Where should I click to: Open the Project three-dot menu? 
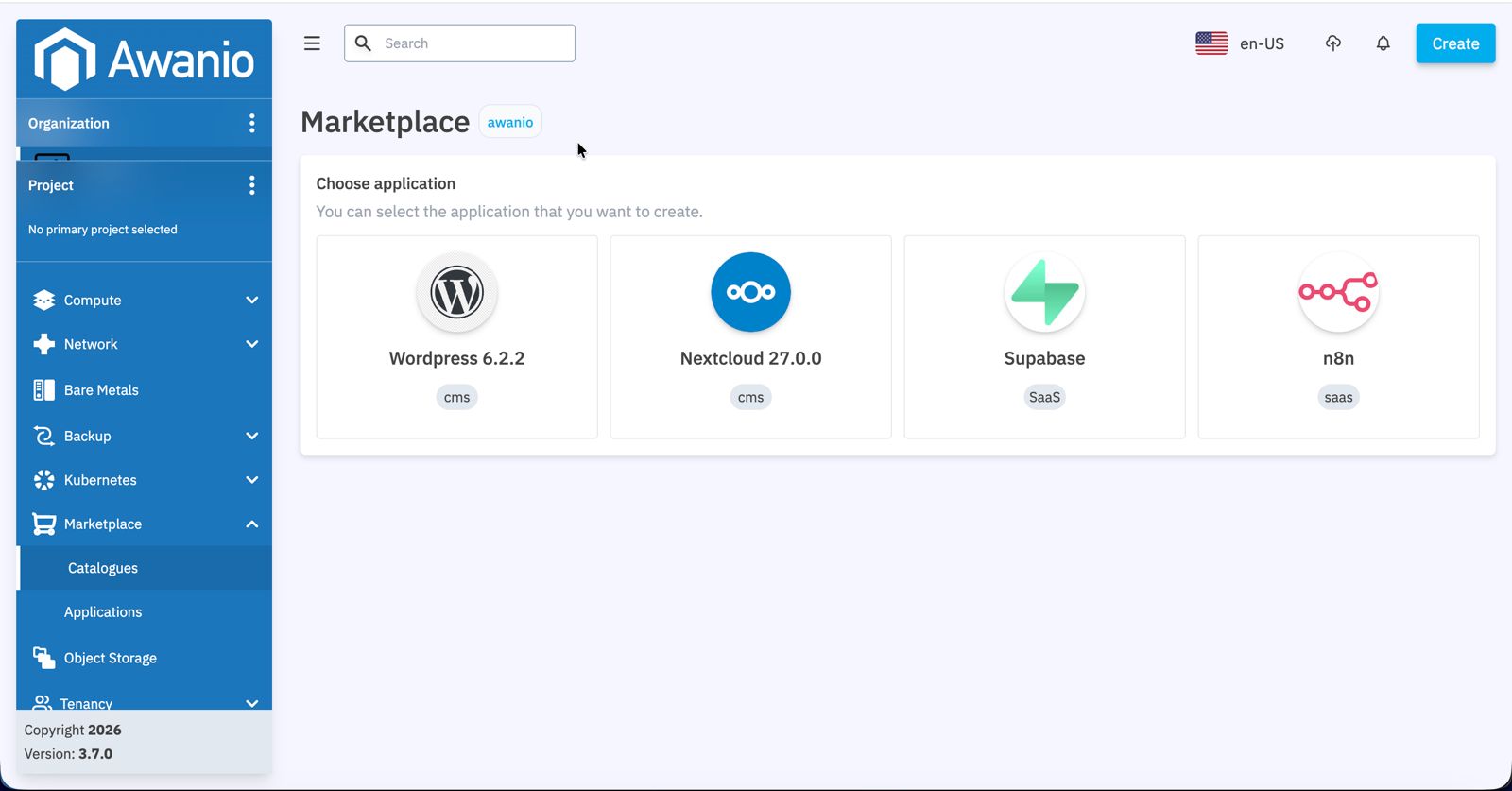click(x=251, y=185)
